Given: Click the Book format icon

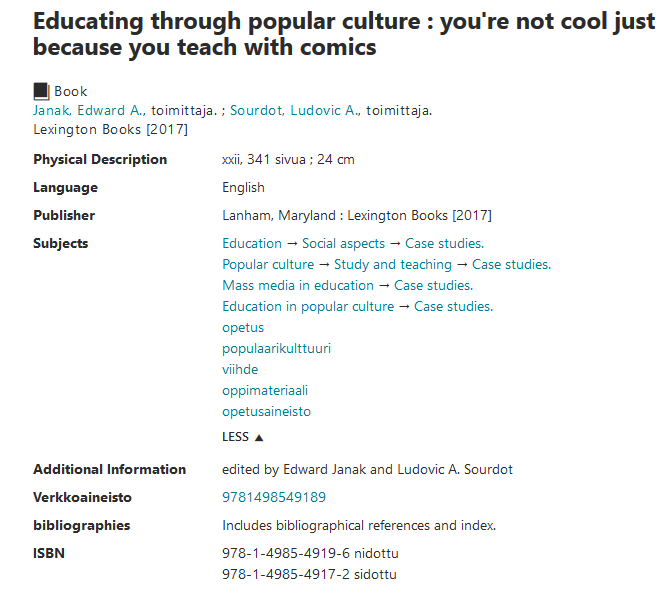Looking at the screenshot, I should [41, 91].
